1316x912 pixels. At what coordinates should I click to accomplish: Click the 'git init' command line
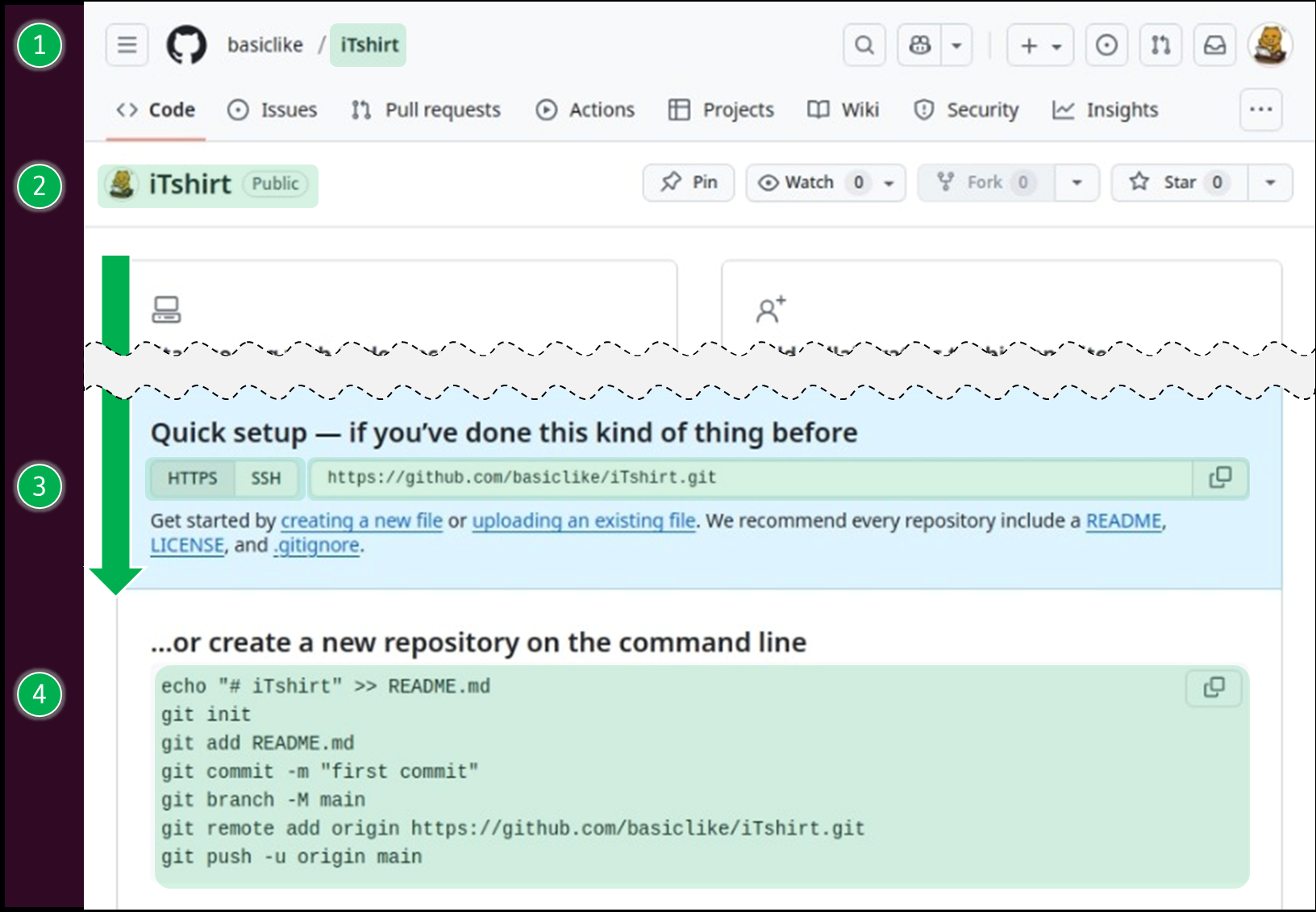(206, 715)
